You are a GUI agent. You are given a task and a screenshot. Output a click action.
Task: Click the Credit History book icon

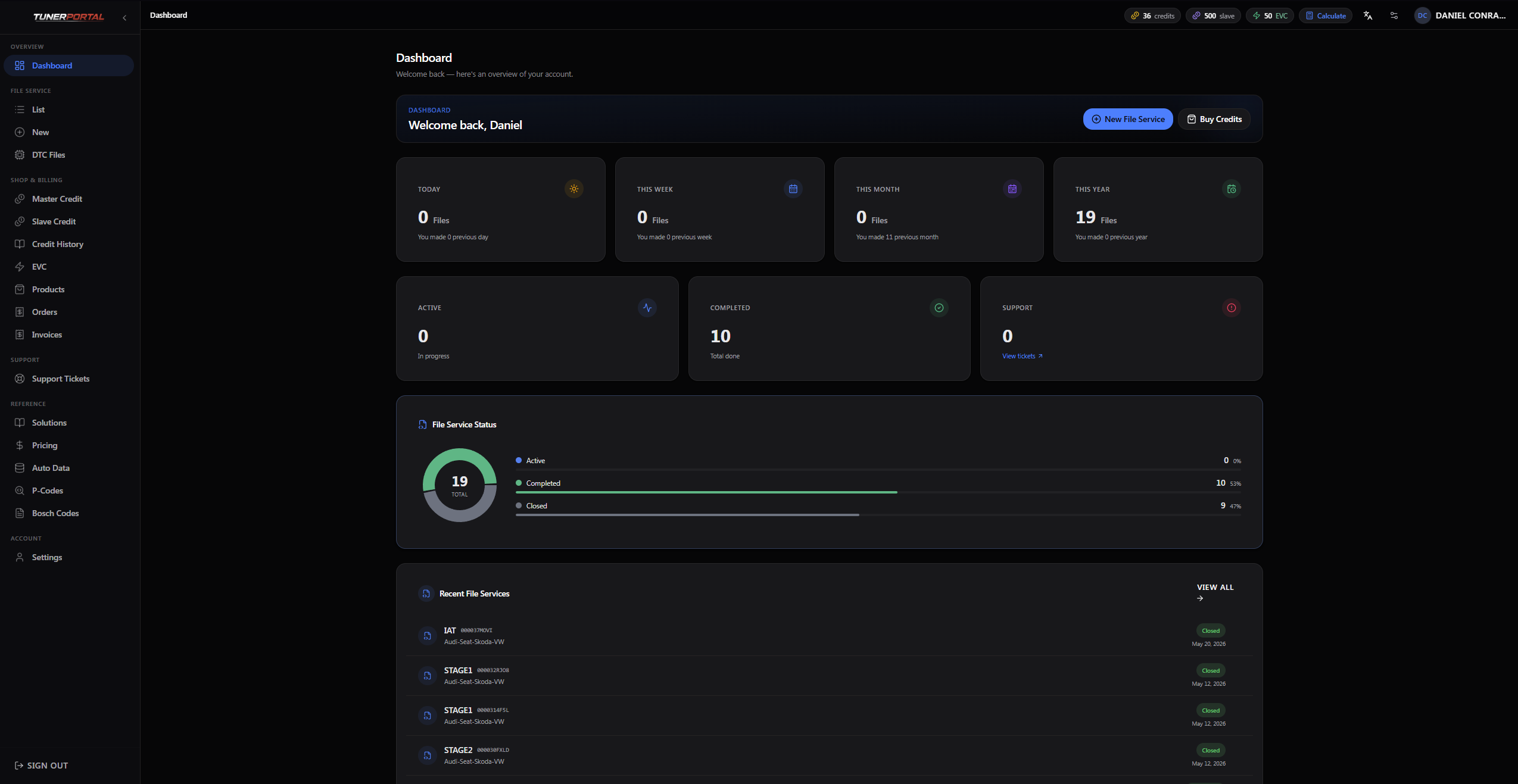[20, 244]
